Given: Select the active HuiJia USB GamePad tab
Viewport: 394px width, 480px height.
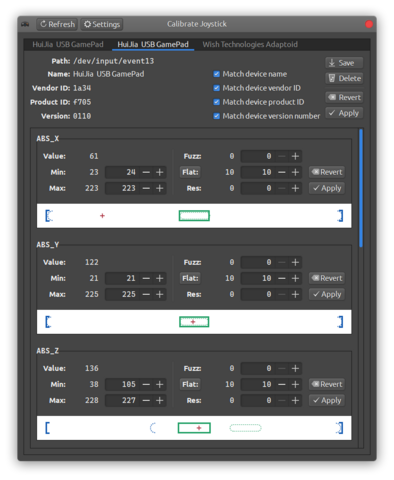Looking at the screenshot, I should coord(153,44).
